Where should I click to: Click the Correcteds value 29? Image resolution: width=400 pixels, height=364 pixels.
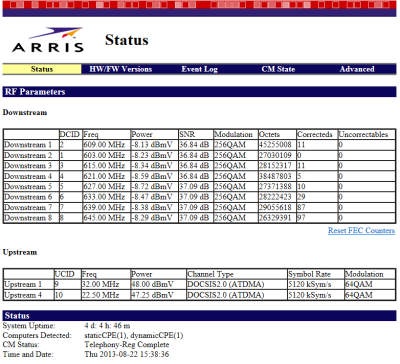click(x=301, y=197)
